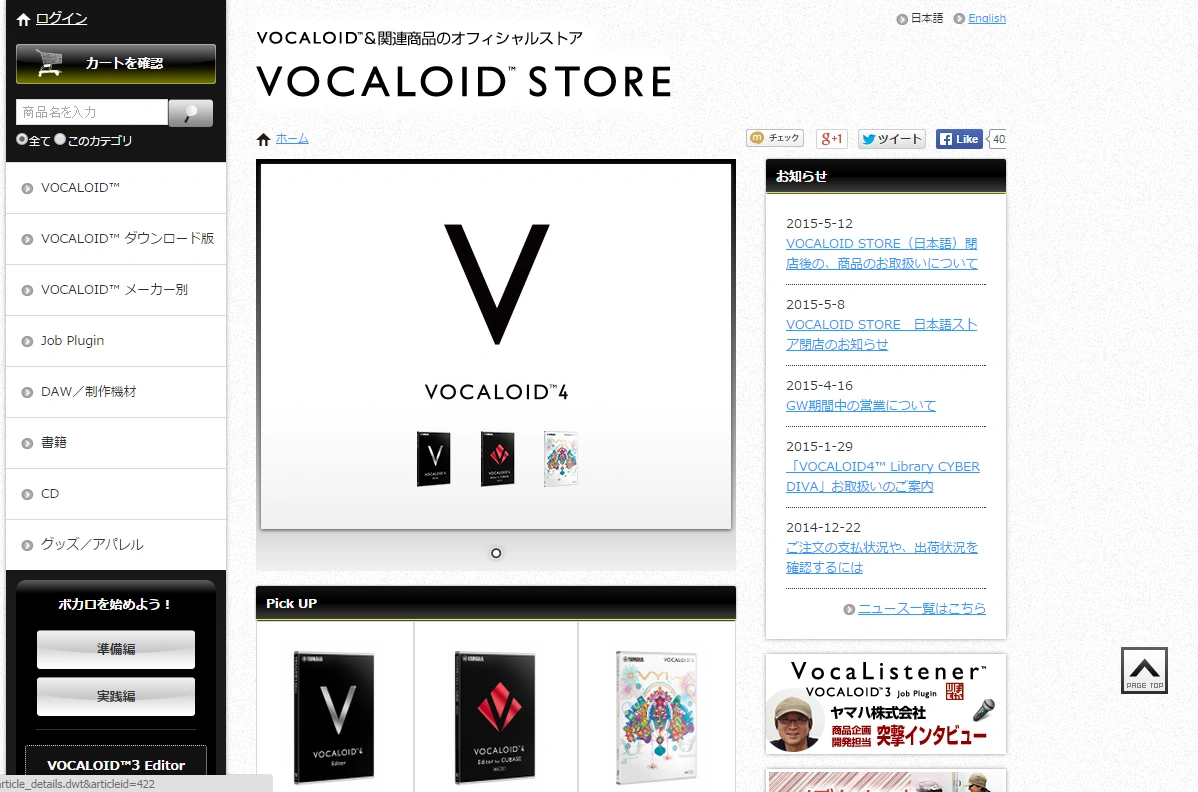Click the PAGE TOP arrow icon
Viewport: 1198px width, 792px height.
tap(1144, 671)
